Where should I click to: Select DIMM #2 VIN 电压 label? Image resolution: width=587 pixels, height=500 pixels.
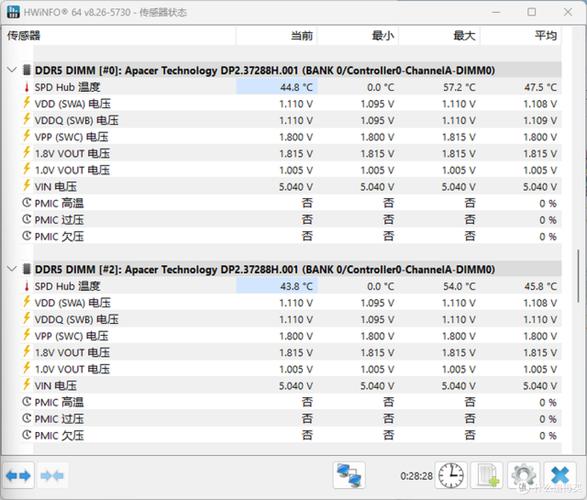tap(55, 385)
